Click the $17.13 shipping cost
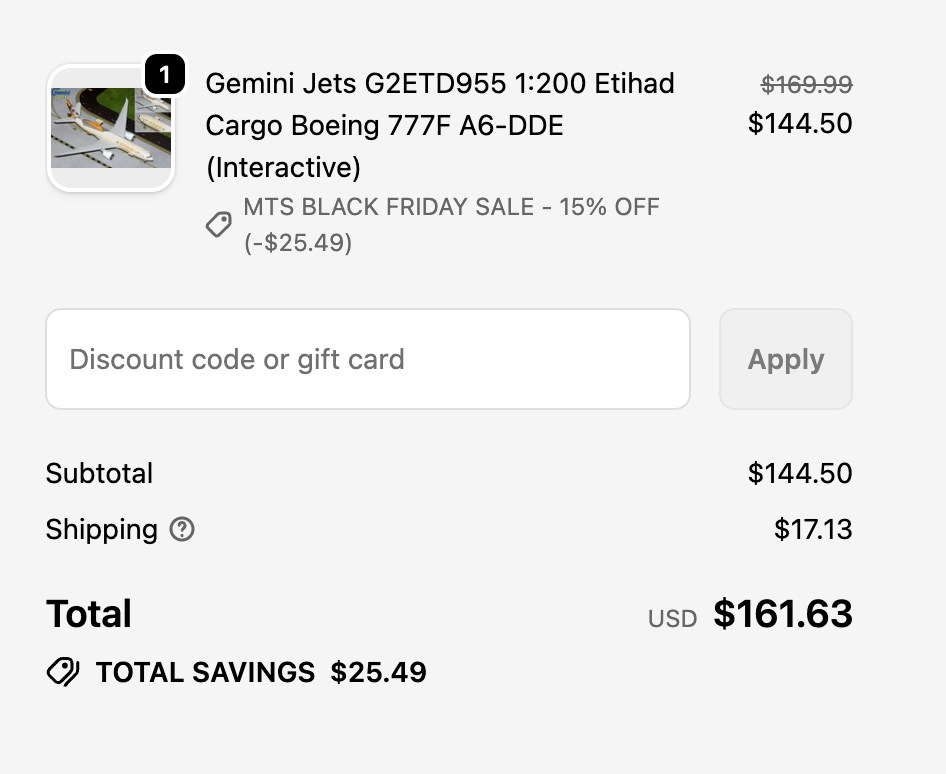This screenshot has width=946, height=774. point(813,529)
